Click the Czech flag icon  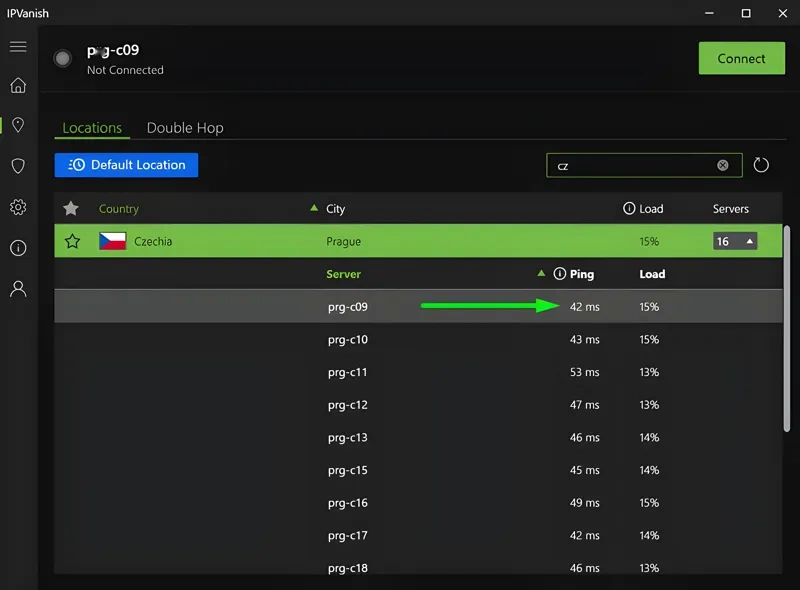click(112, 241)
